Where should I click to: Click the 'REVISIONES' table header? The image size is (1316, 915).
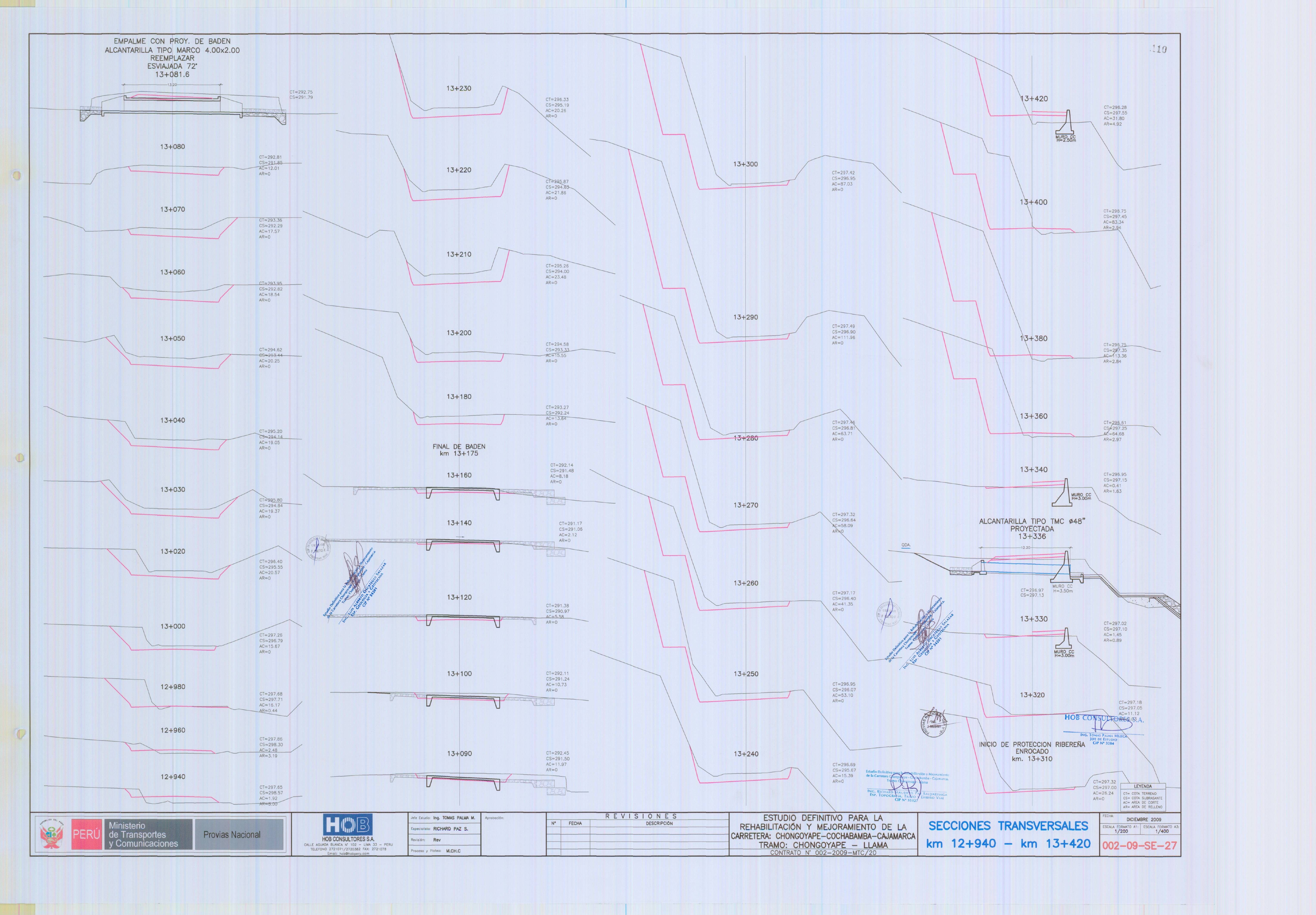pos(641,816)
